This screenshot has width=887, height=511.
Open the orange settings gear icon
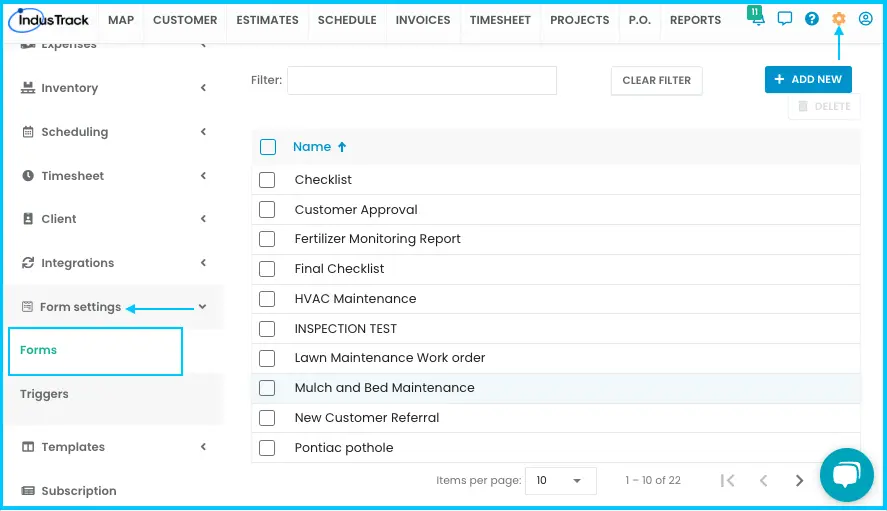(838, 19)
